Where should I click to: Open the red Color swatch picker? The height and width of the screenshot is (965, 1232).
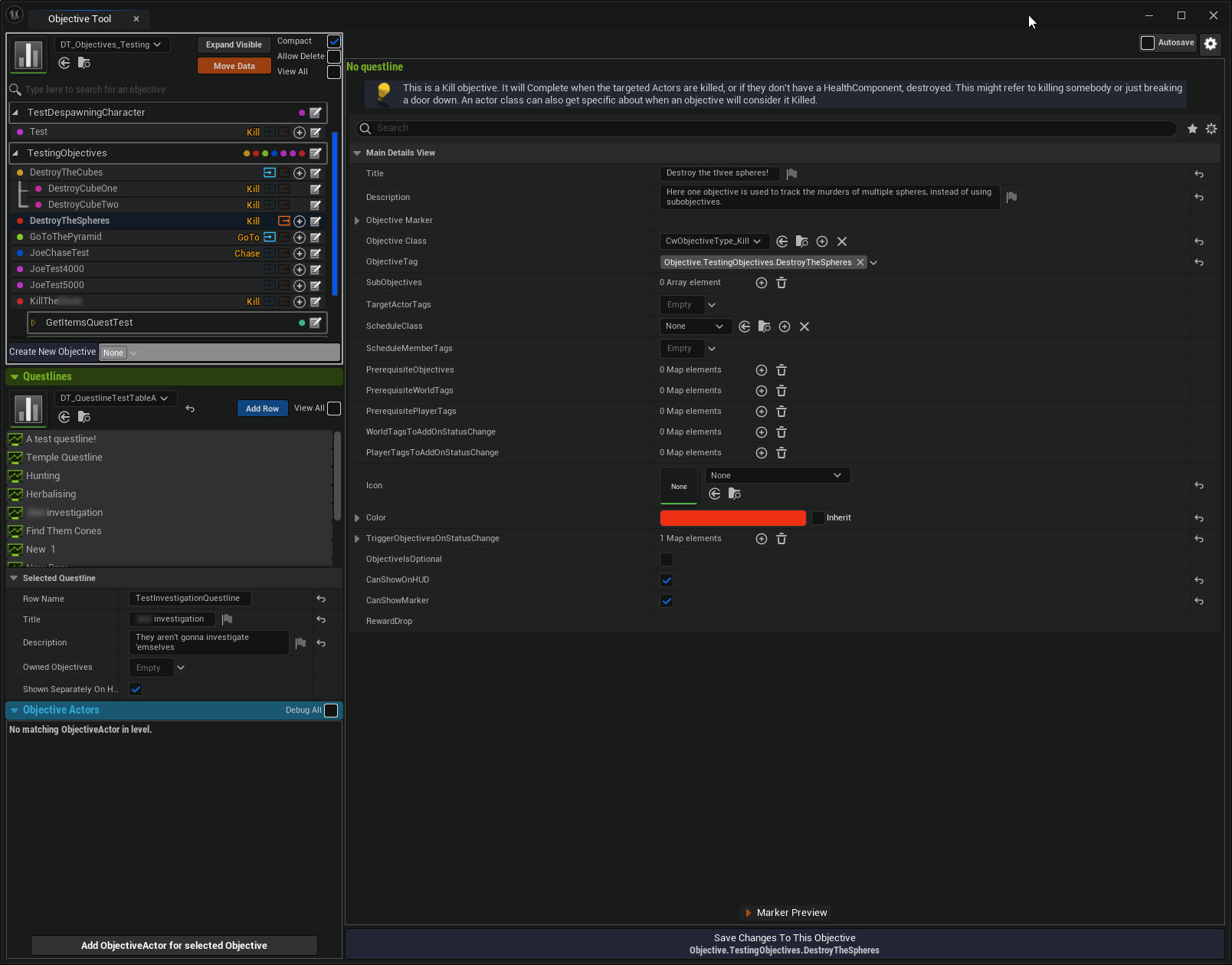point(732,518)
